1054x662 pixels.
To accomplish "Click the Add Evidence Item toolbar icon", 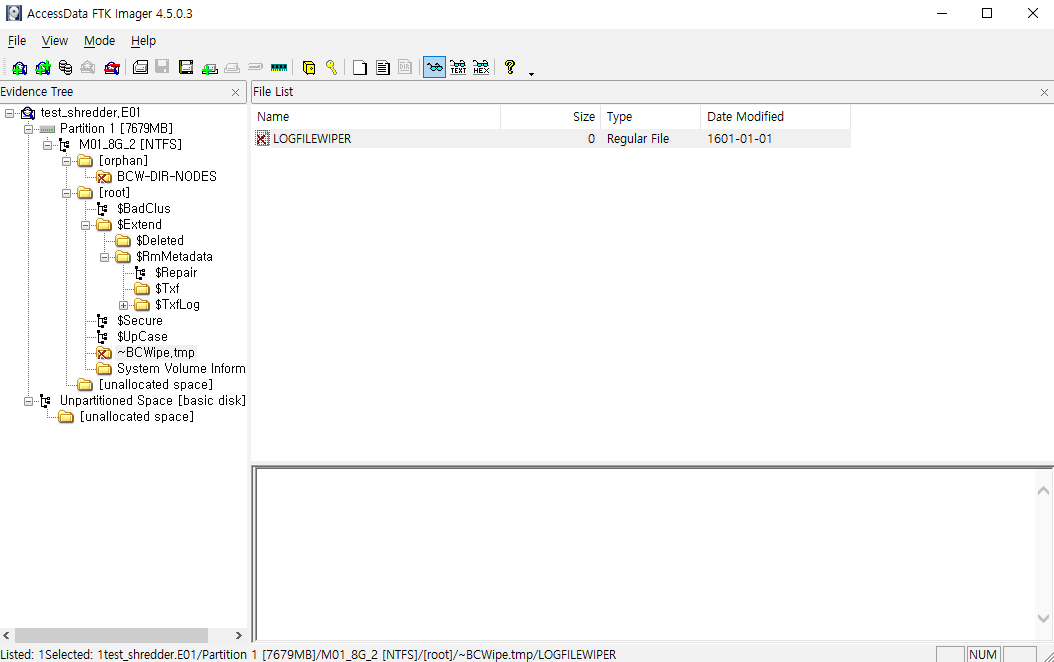I will tap(19, 67).
